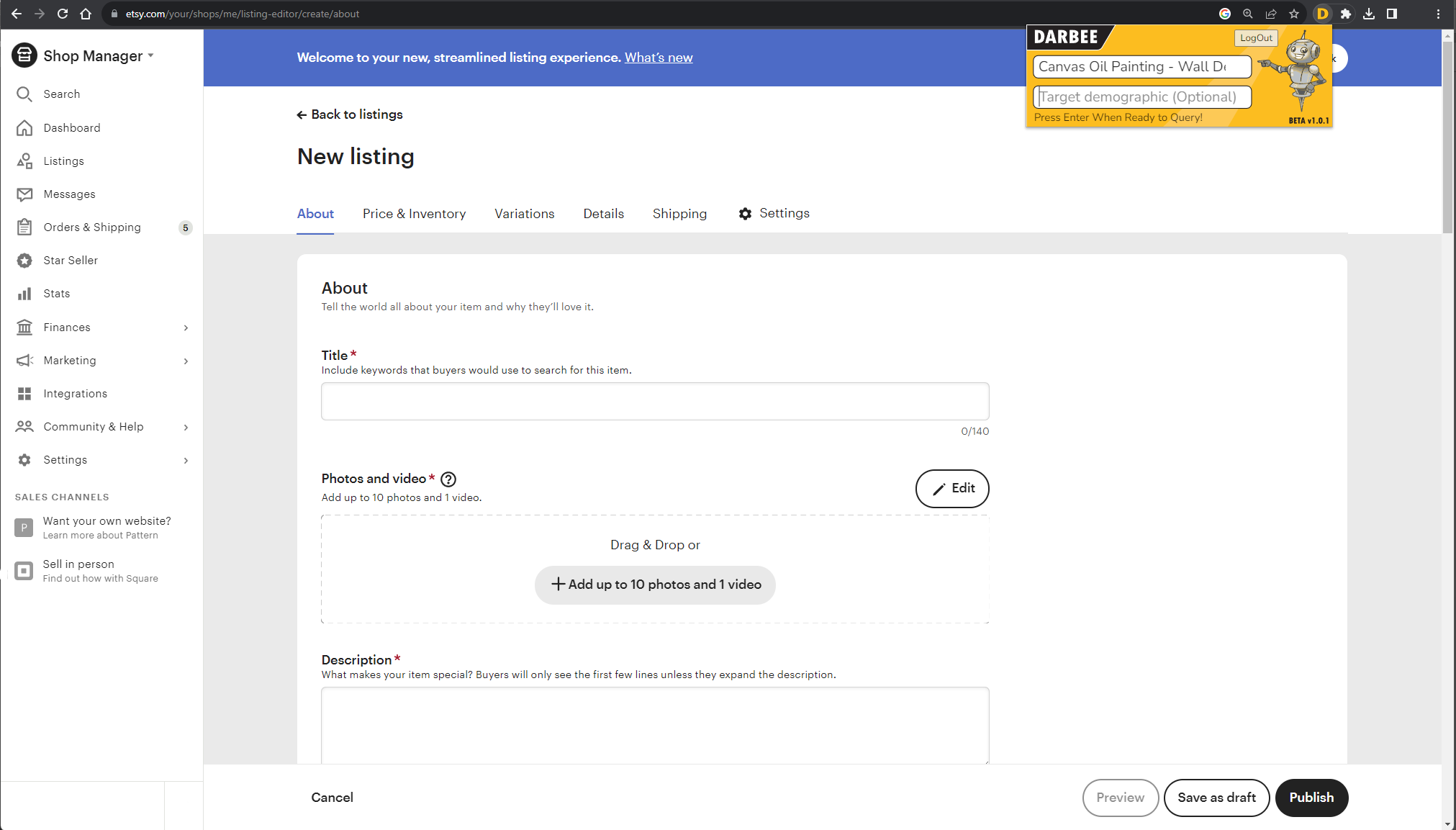Click the Integrations grid icon
The width and height of the screenshot is (1456, 830).
point(24,394)
